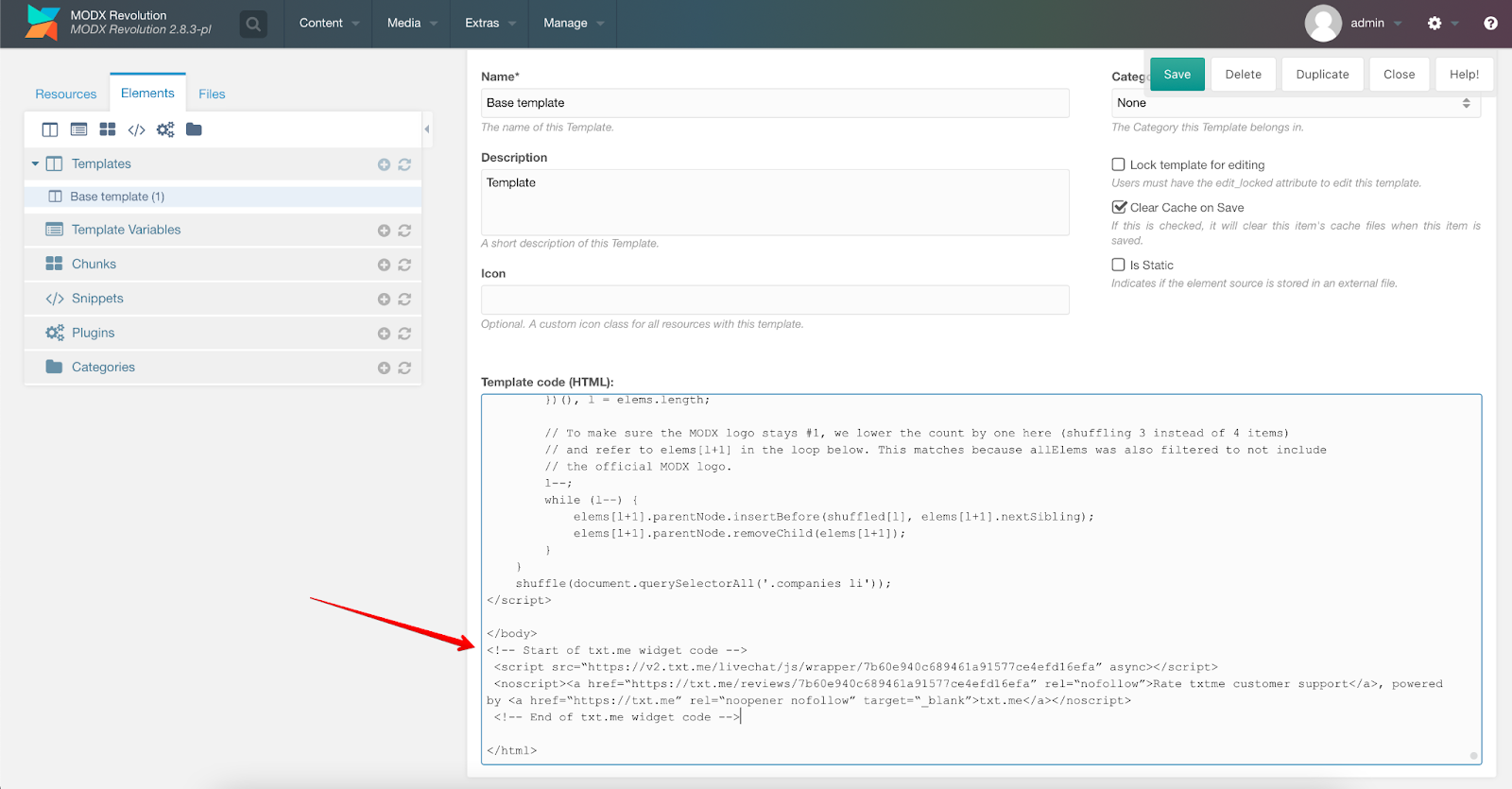This screenshot has height=789, width=1512.
Task: Click the Icon input field
Action: click(775, 300)
